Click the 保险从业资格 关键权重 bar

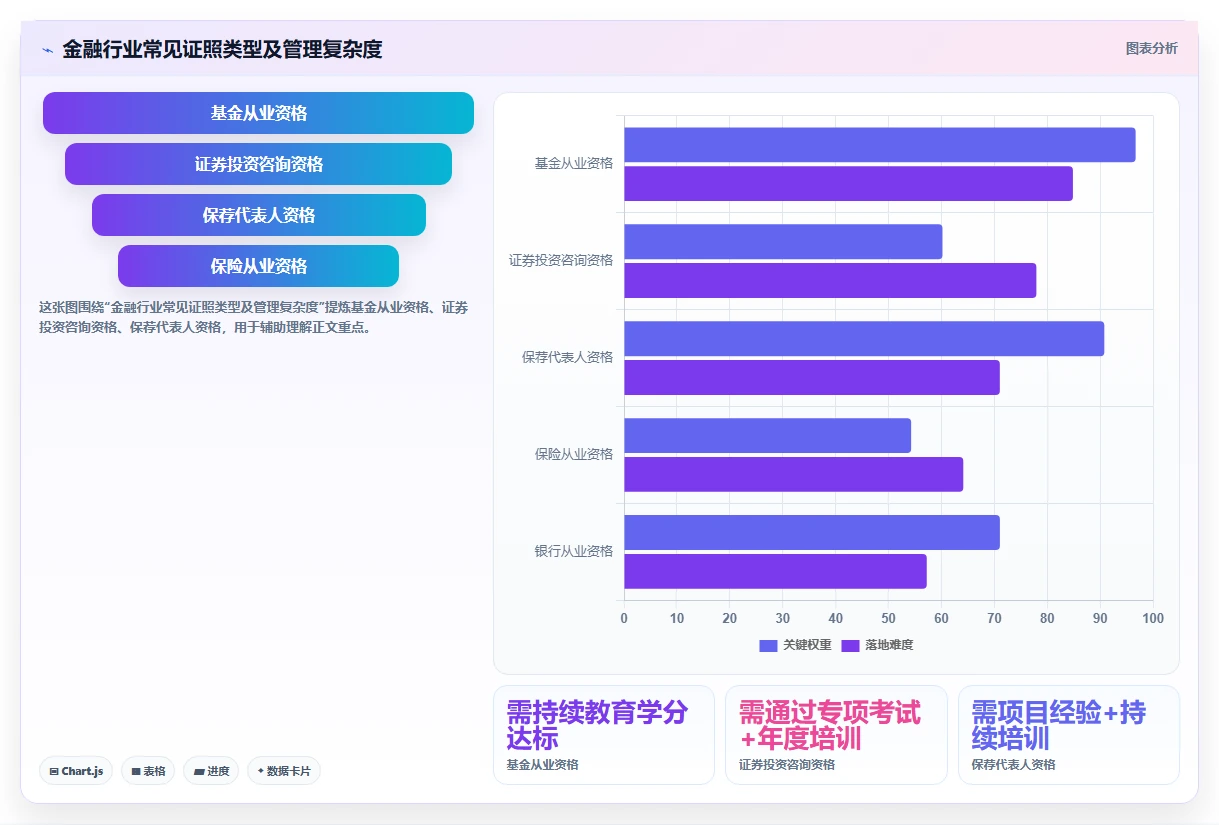click(x=767, y=436)
